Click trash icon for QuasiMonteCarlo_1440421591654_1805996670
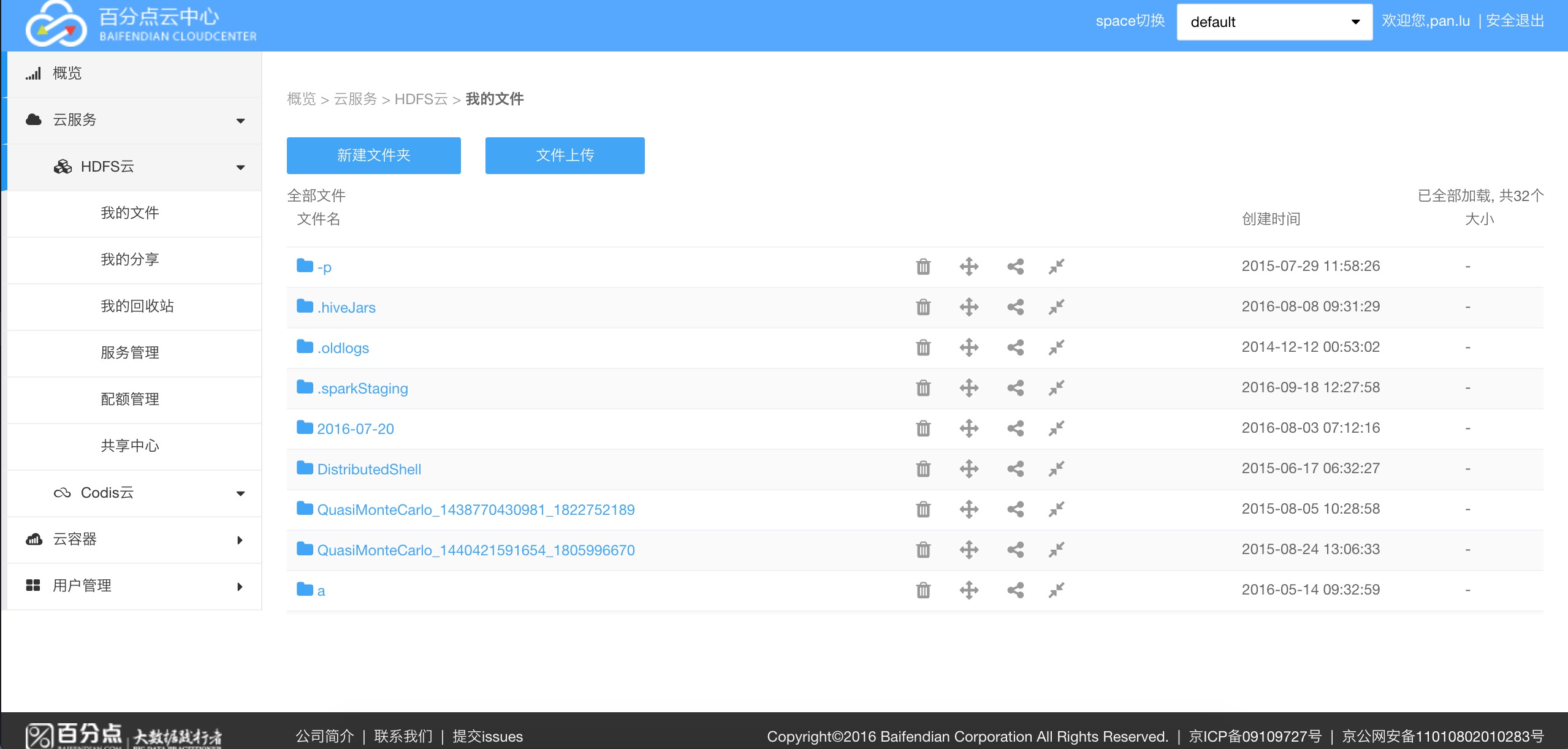This screenshot has width=1568, height=749. 923,550
